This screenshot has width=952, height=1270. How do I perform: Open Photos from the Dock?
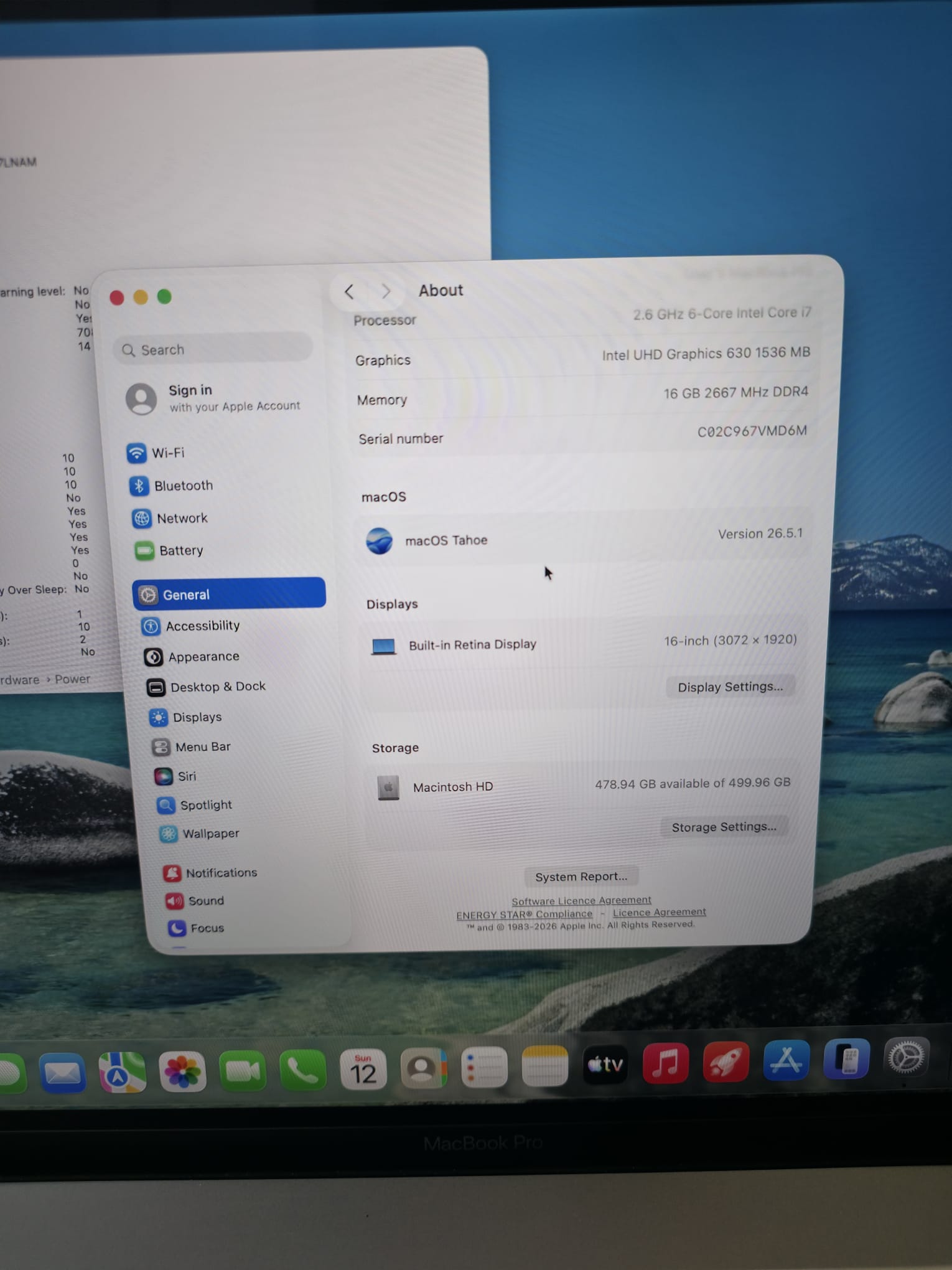point(182,1071)
